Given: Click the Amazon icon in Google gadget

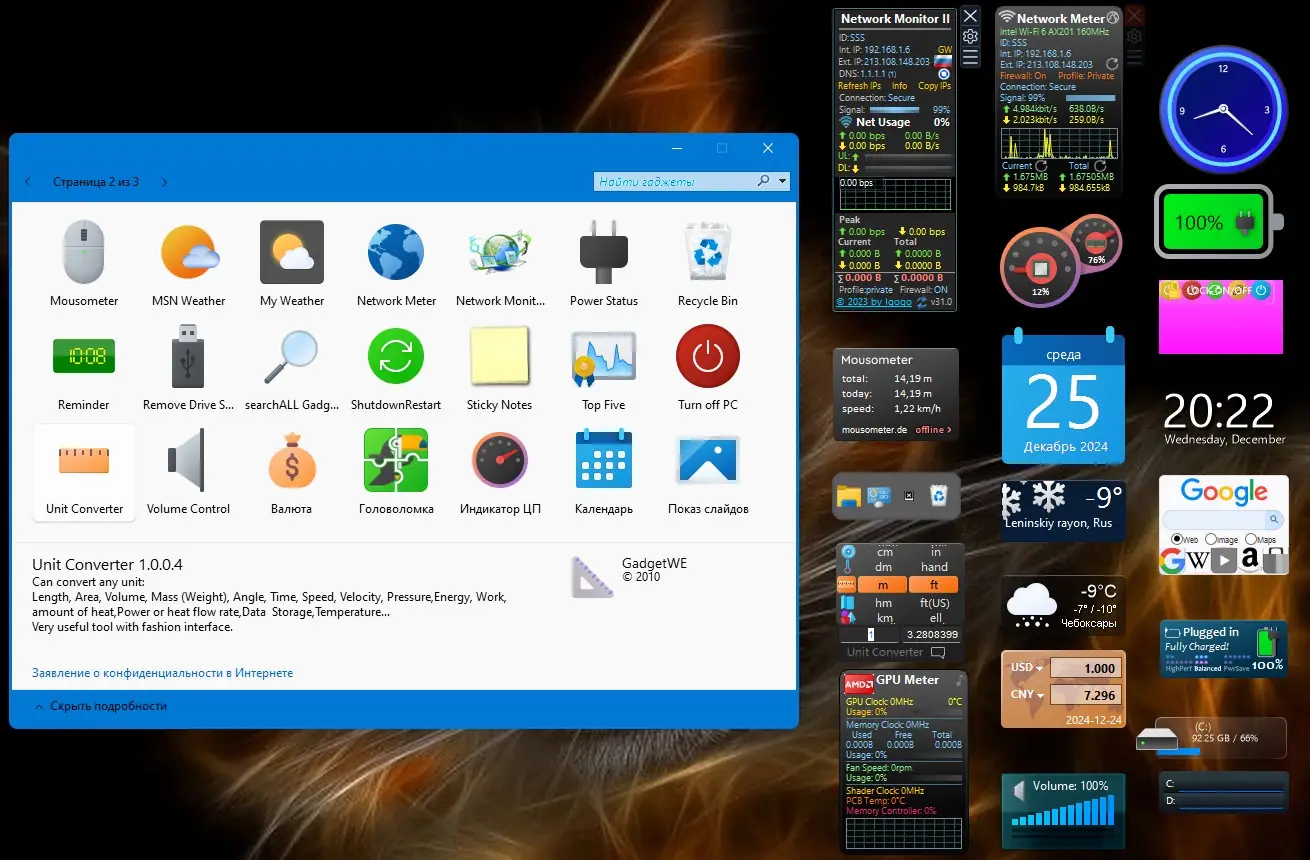Looking at the screenshot, I should (x=1249, y=561).
